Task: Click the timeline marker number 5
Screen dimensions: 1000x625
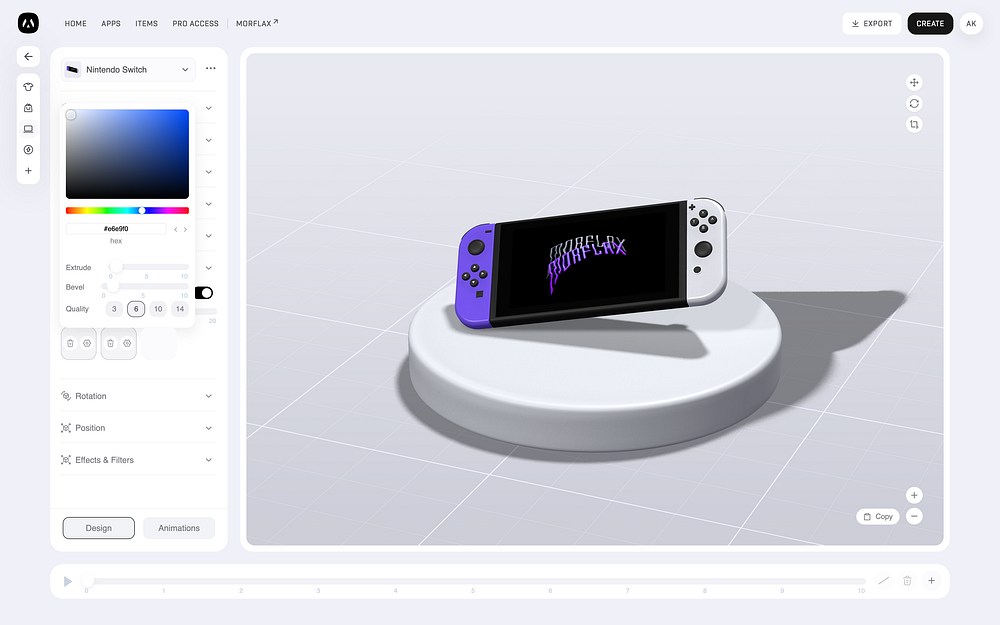Action: click(473, 591)
